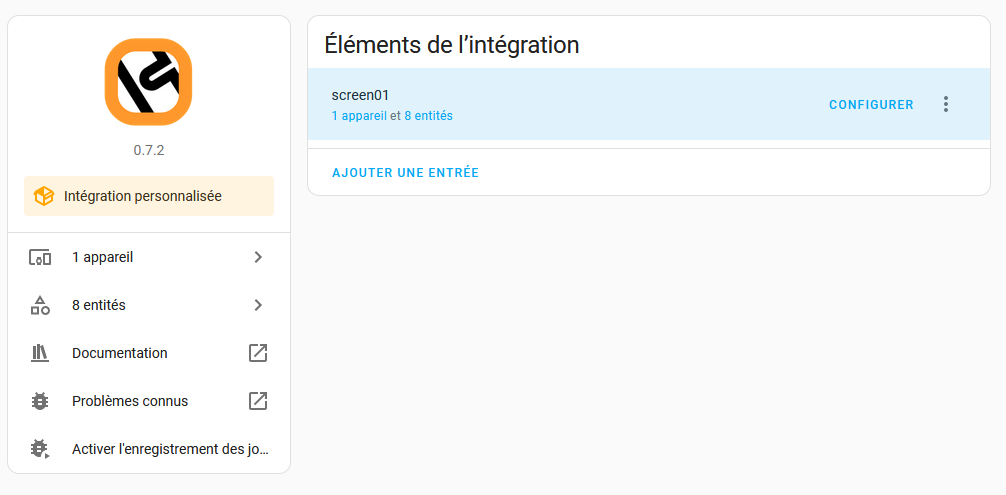Click the custom integration package icon
The height and width of the screenshot is (495, 1006).
coord(44,197)
